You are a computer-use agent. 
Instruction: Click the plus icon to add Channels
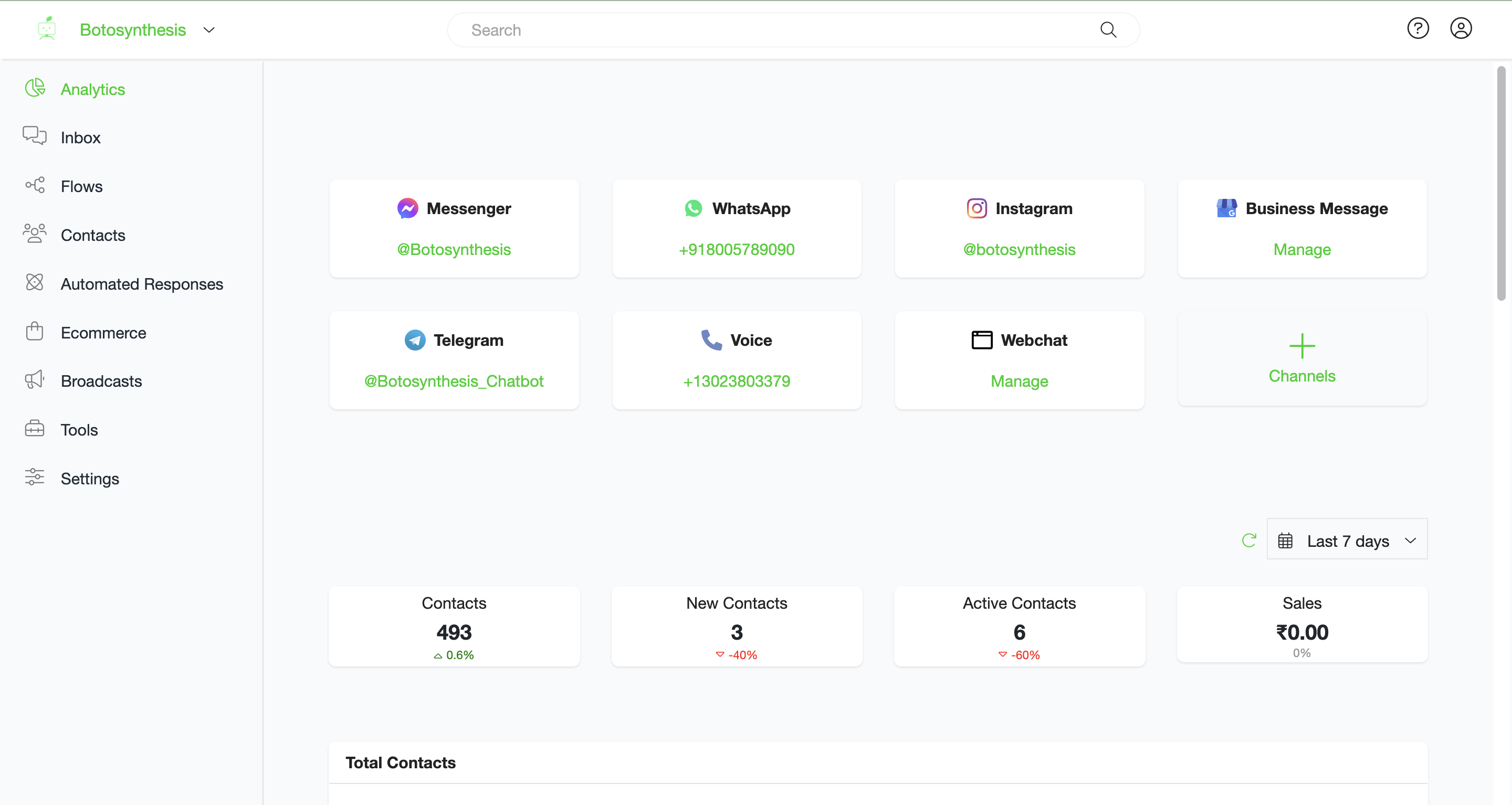click(x=1301, y=346)
